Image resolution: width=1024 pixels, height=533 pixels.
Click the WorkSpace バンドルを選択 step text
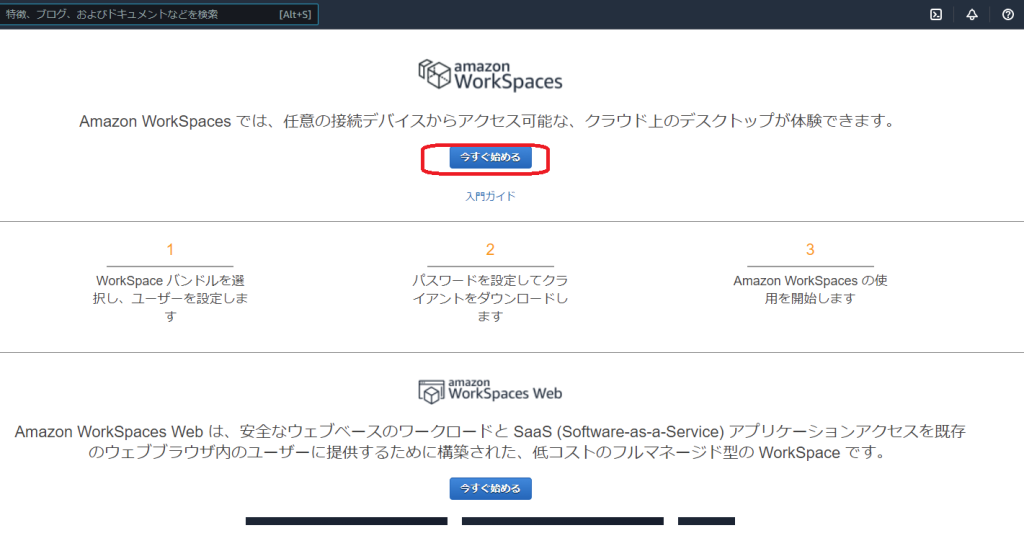tap(170, 298)
